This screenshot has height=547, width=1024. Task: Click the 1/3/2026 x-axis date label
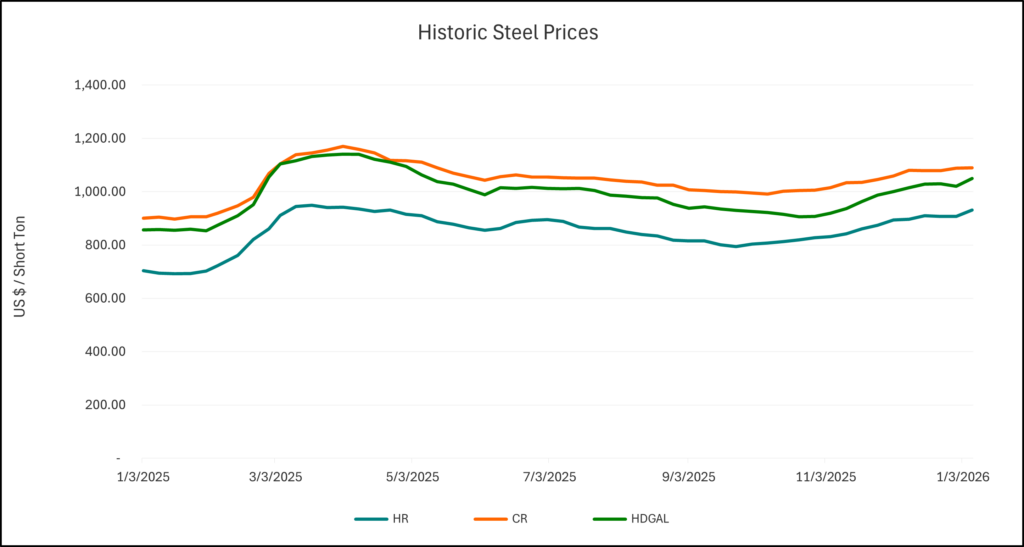coord(961,477)
